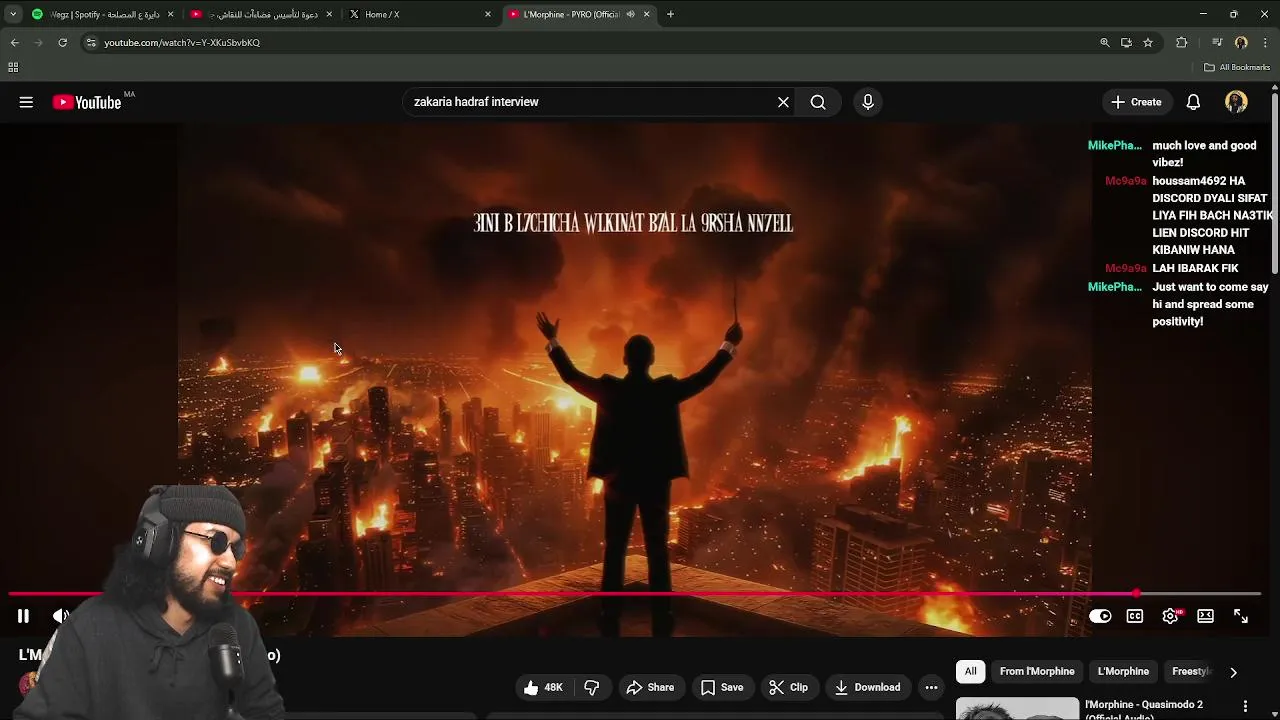Click the progress bar scrubber dot
1280x720 pixels.
[1137, 594]
